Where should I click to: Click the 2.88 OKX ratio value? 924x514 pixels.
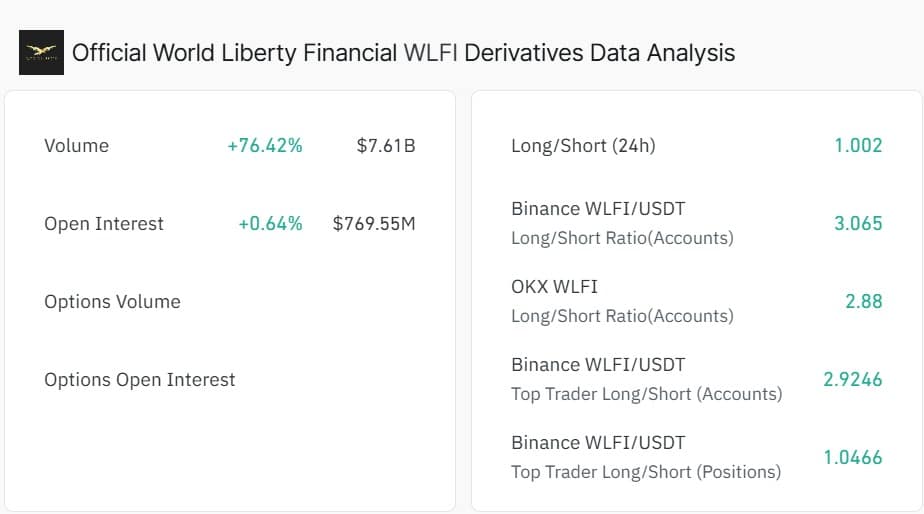pyautogui.click(x=864, y=302)
